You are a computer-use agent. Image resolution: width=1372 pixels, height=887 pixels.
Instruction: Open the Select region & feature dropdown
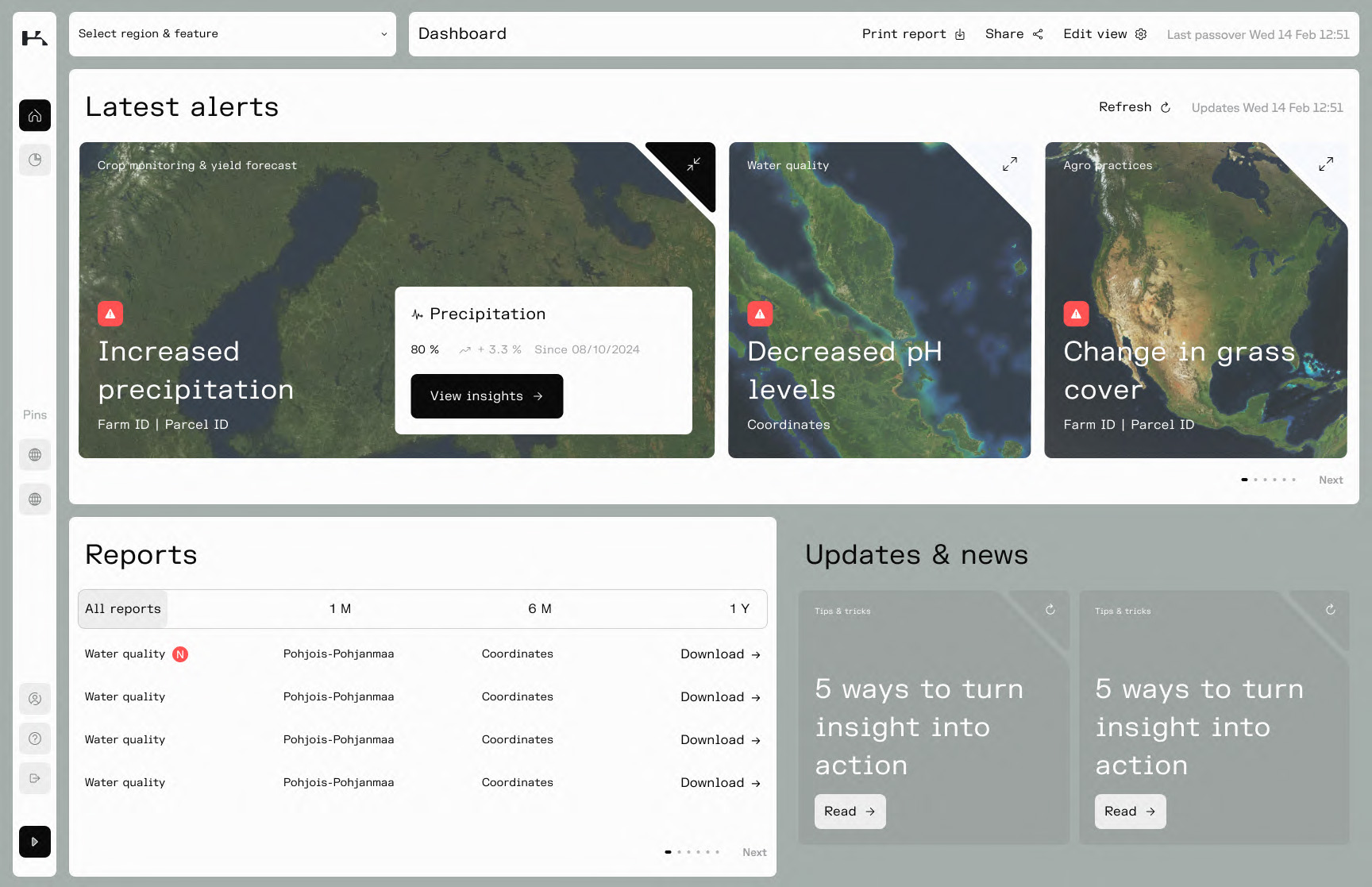pos(232,34)
